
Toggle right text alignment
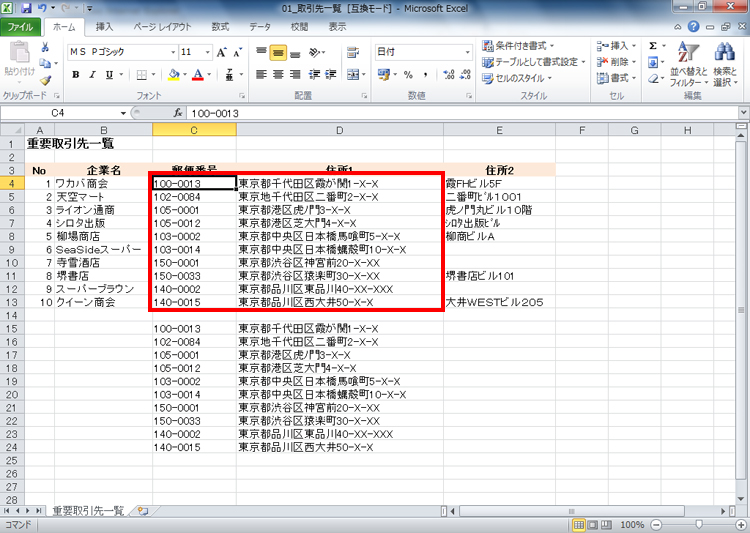295,75
